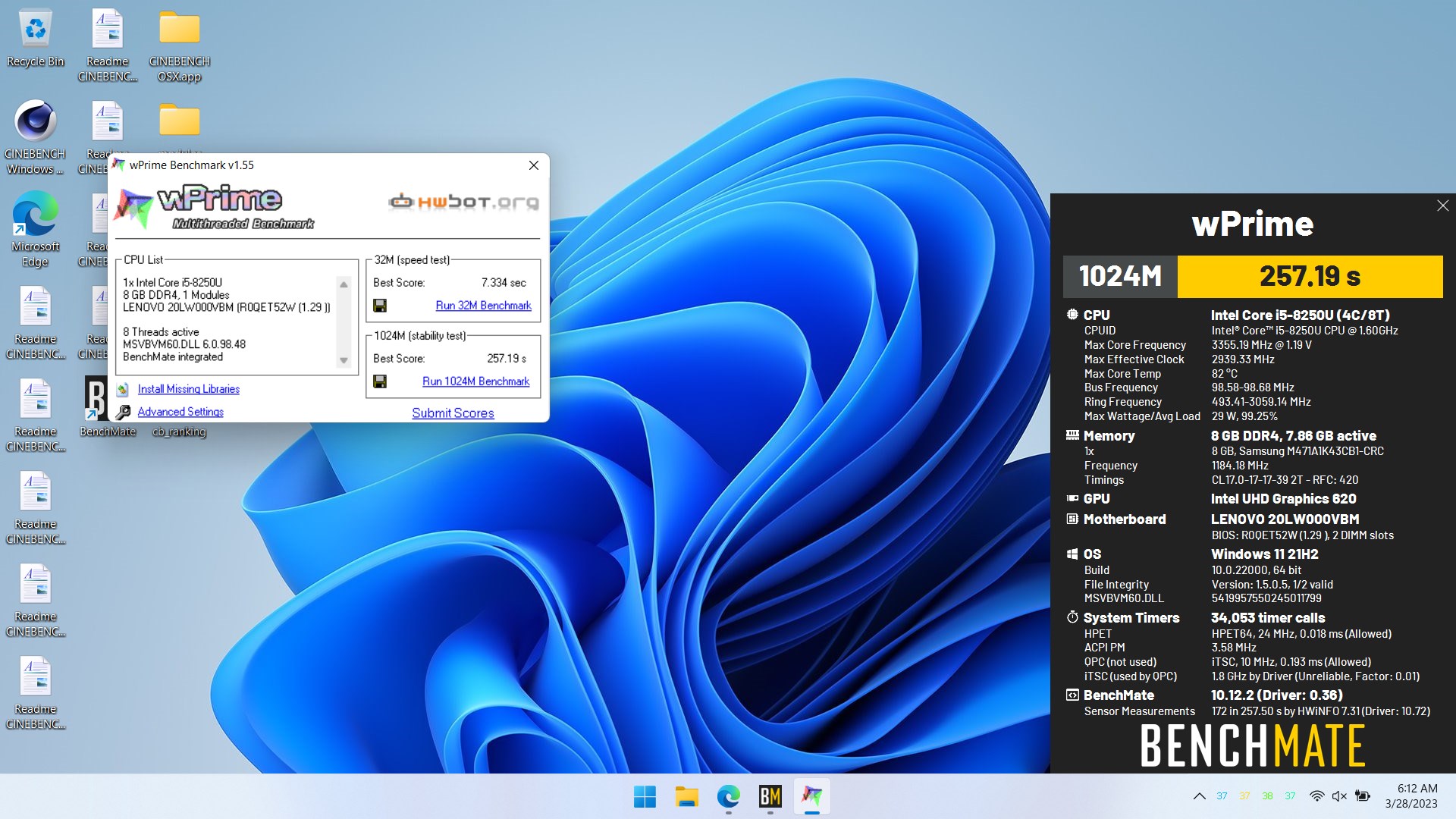Viewport: 1456px width, 819px height.
Task: Click the battery tray icon
Action: coord(1363,796)
